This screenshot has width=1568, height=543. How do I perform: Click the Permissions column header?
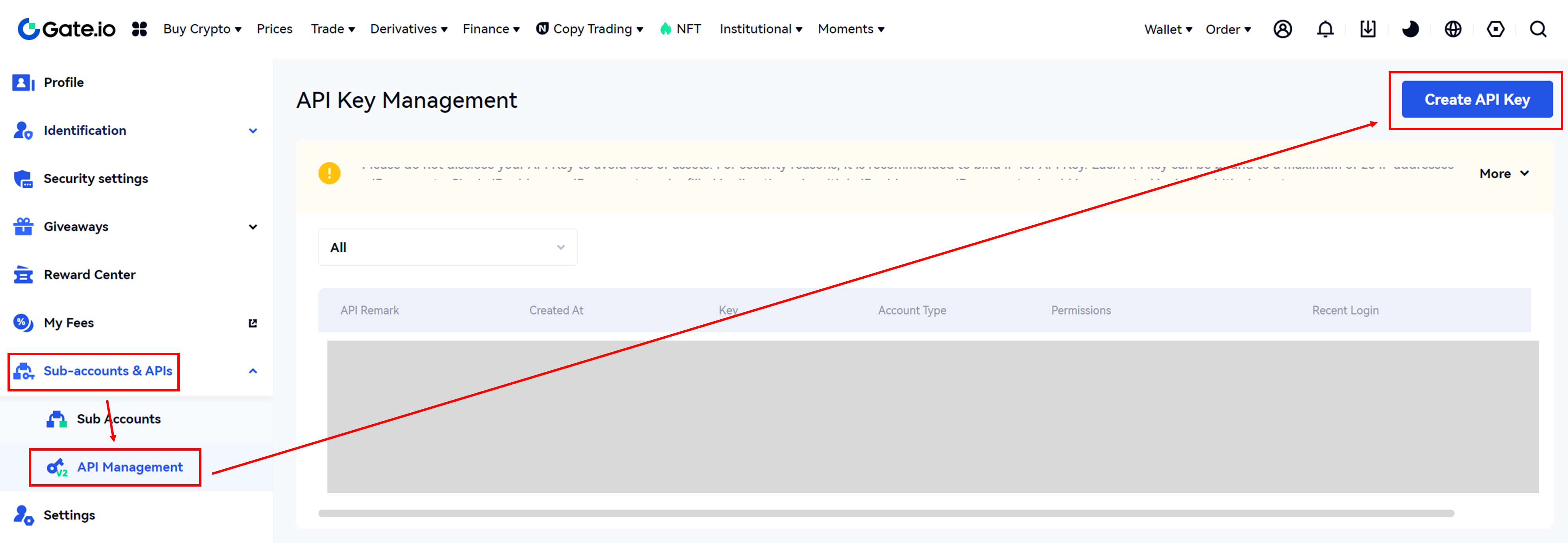(x=1081, y=310)
